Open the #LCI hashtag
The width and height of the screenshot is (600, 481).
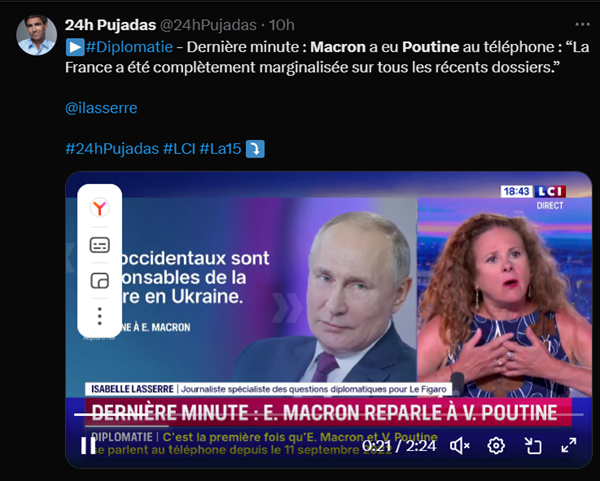(179, 148)
